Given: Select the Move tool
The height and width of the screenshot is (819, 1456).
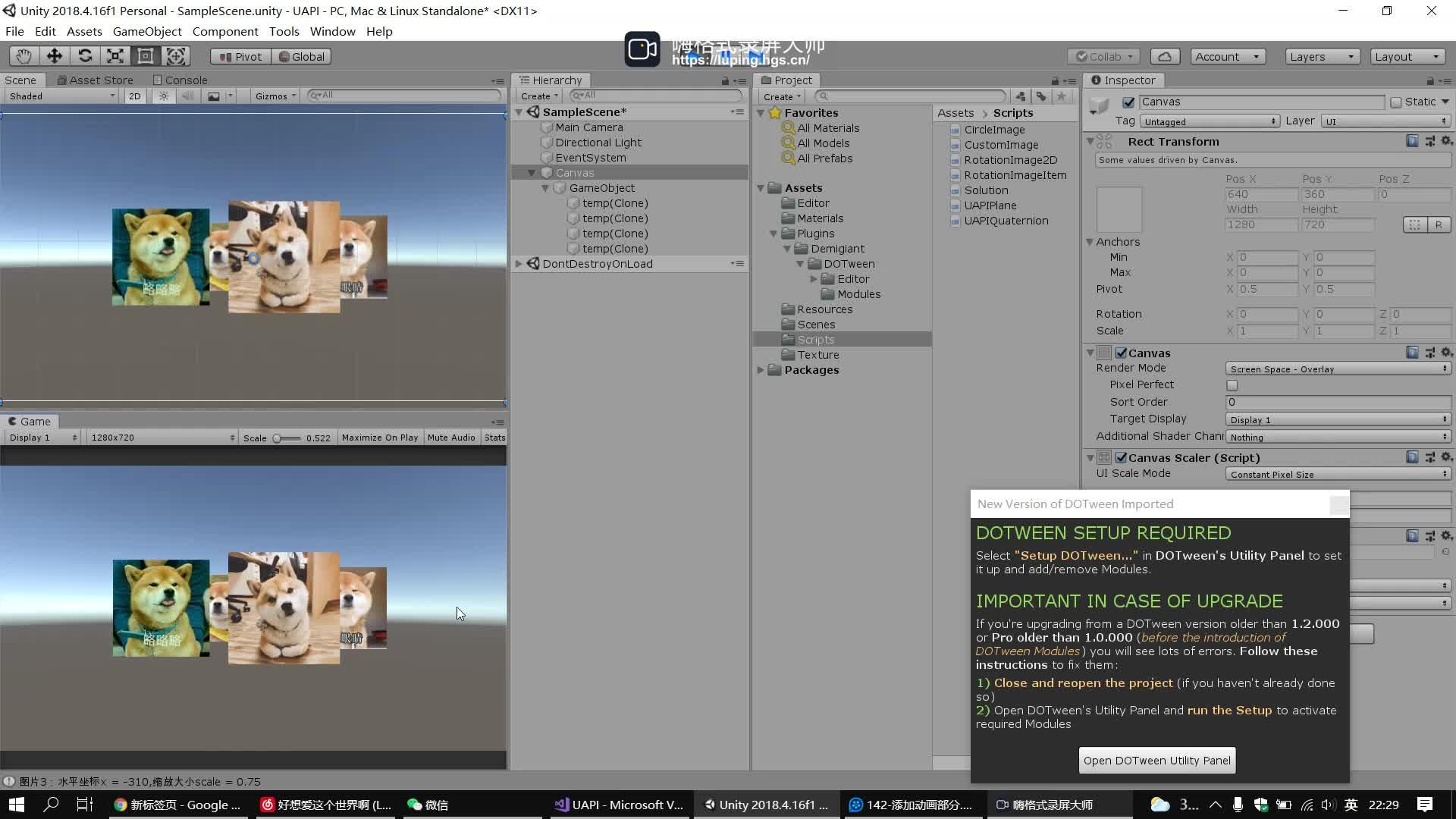Looking at the screenshot, I should 53,55.
